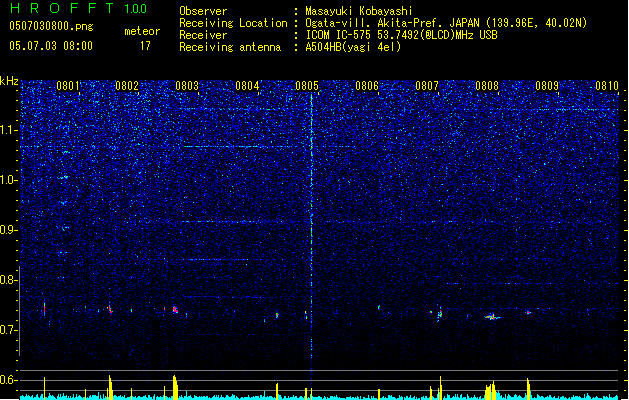Screen dimensions: 629x400
Task: Click the HROFFT 1.0.0 title text
Action: 78,8
